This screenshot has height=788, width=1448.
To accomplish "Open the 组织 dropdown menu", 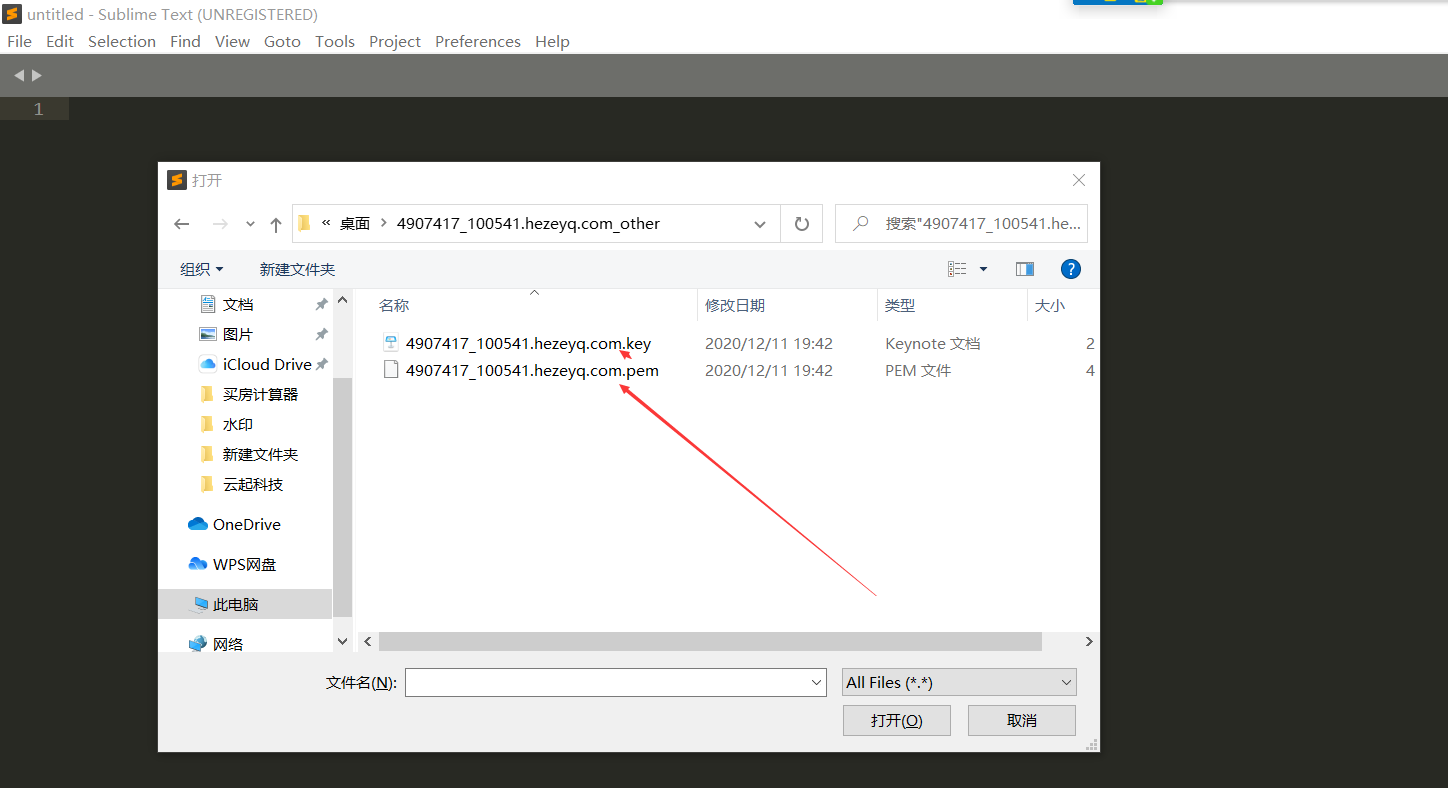I will 201,269.
